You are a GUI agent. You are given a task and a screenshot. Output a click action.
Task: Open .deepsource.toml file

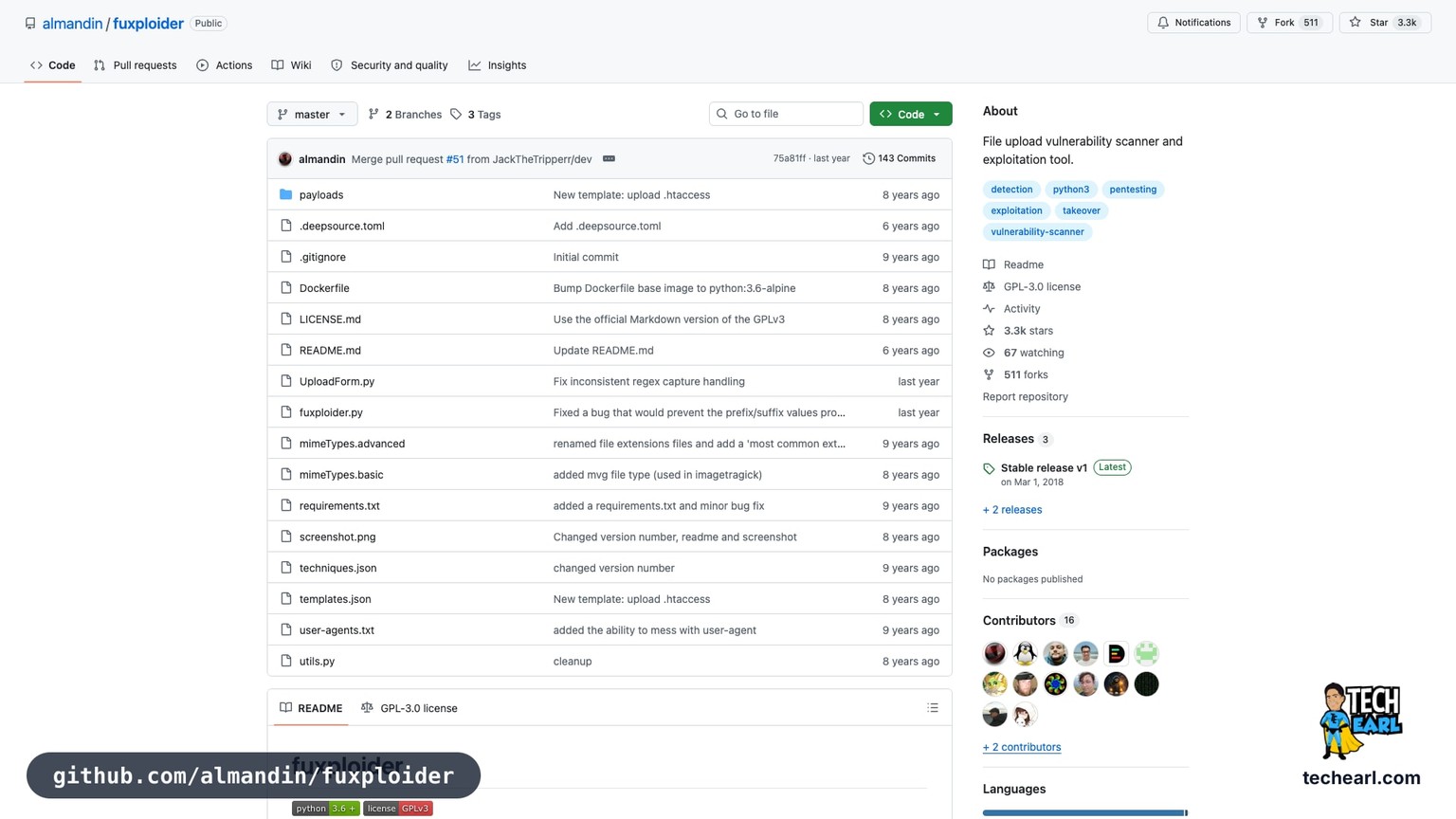pos(341,226)
